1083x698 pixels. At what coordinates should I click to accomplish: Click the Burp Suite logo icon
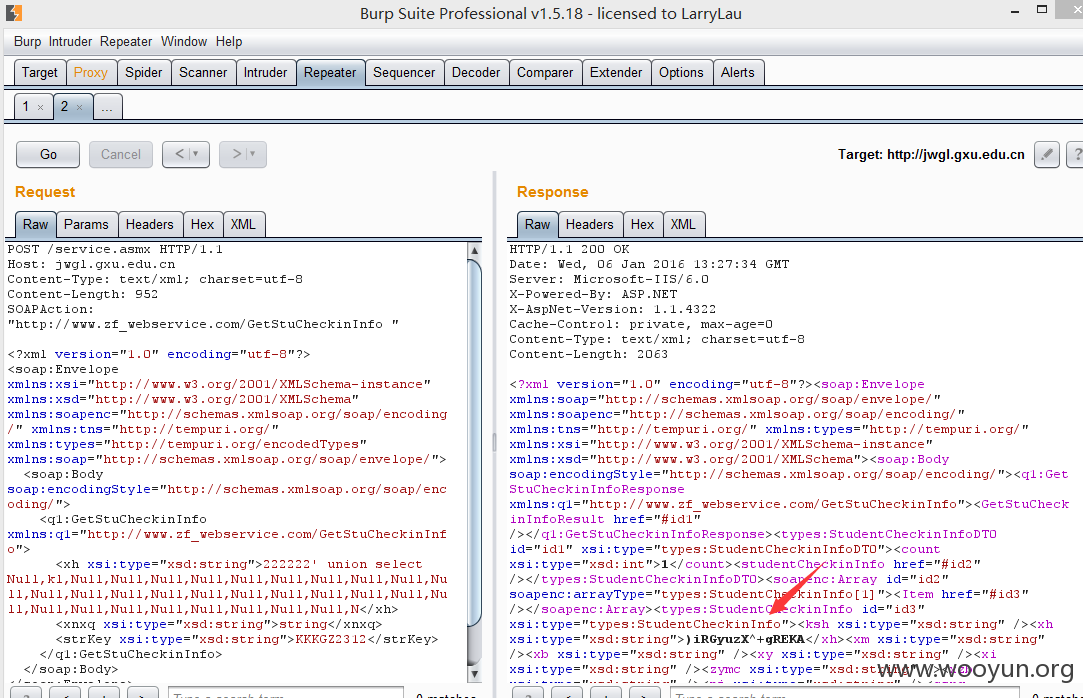13,12
